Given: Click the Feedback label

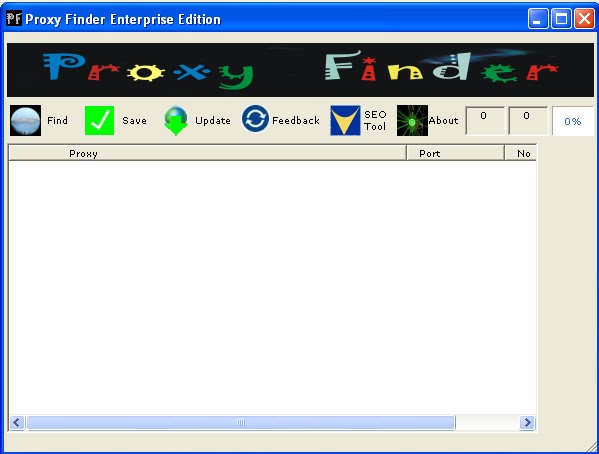Looking at the screenshot, I should [x=296, y=121].
